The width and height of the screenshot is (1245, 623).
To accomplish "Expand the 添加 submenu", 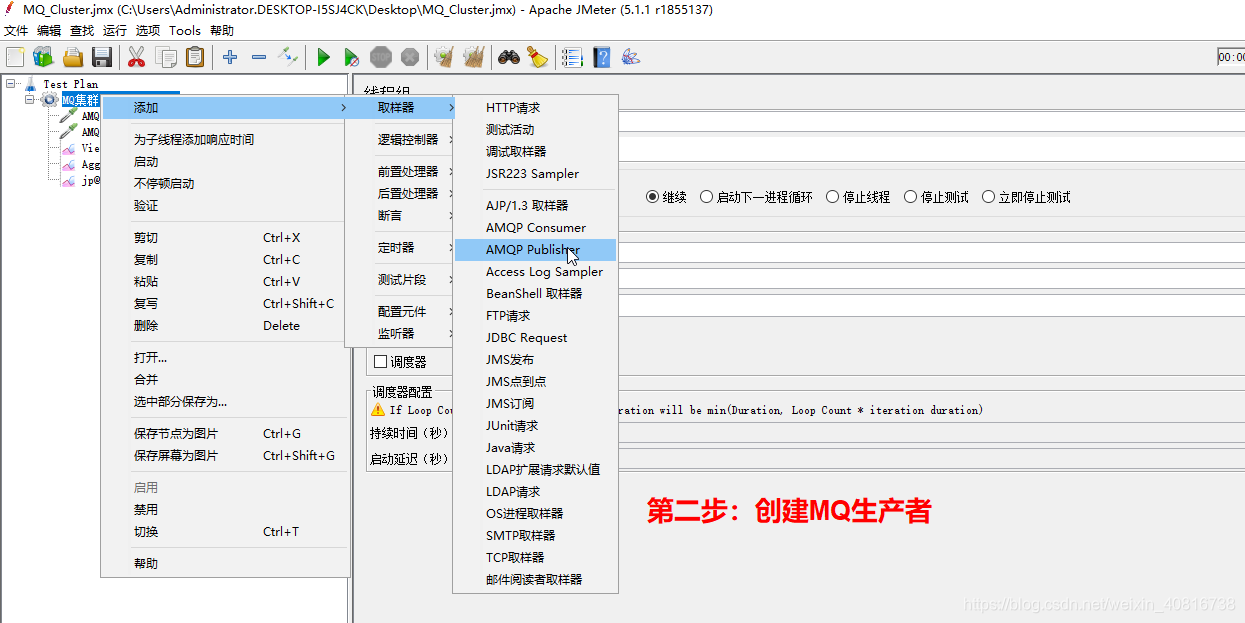I will coord(223,107).
